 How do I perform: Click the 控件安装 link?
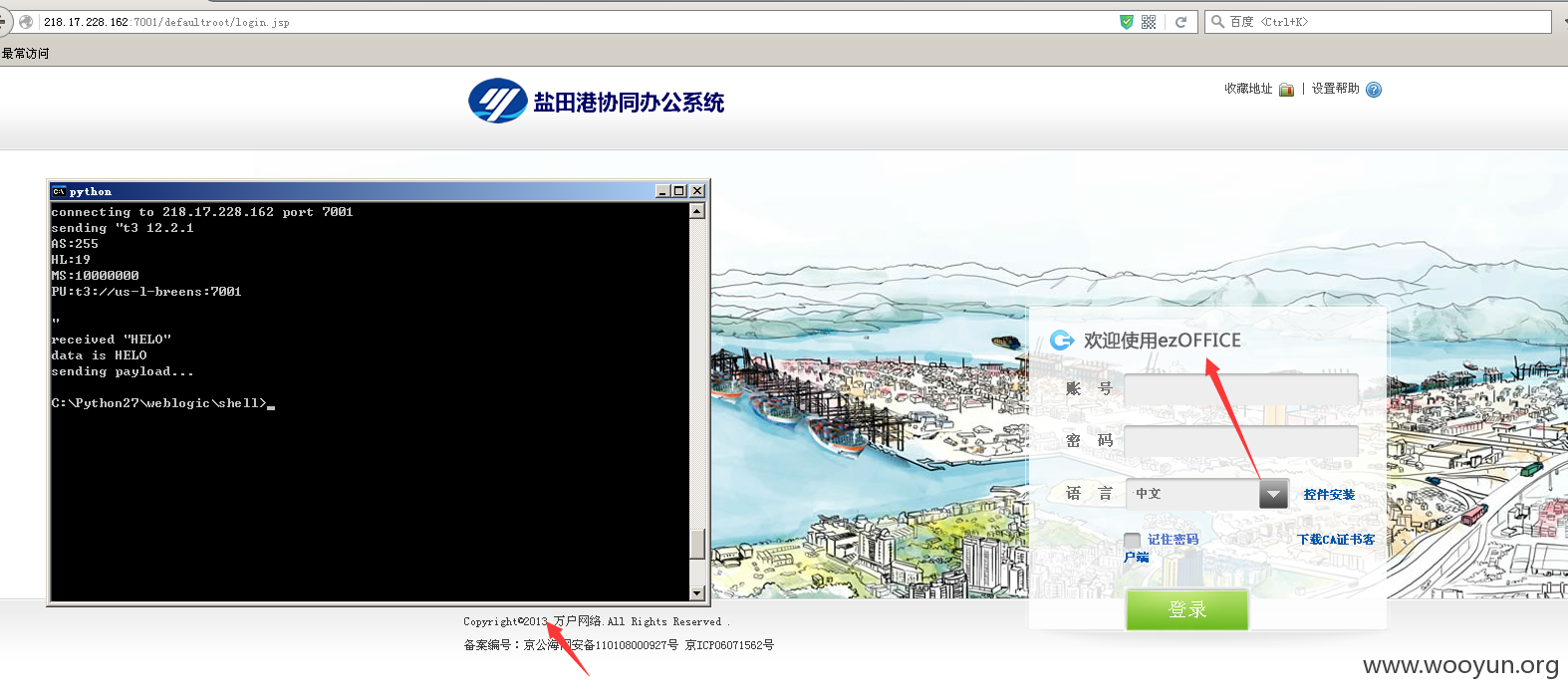tap(1329, 495)
